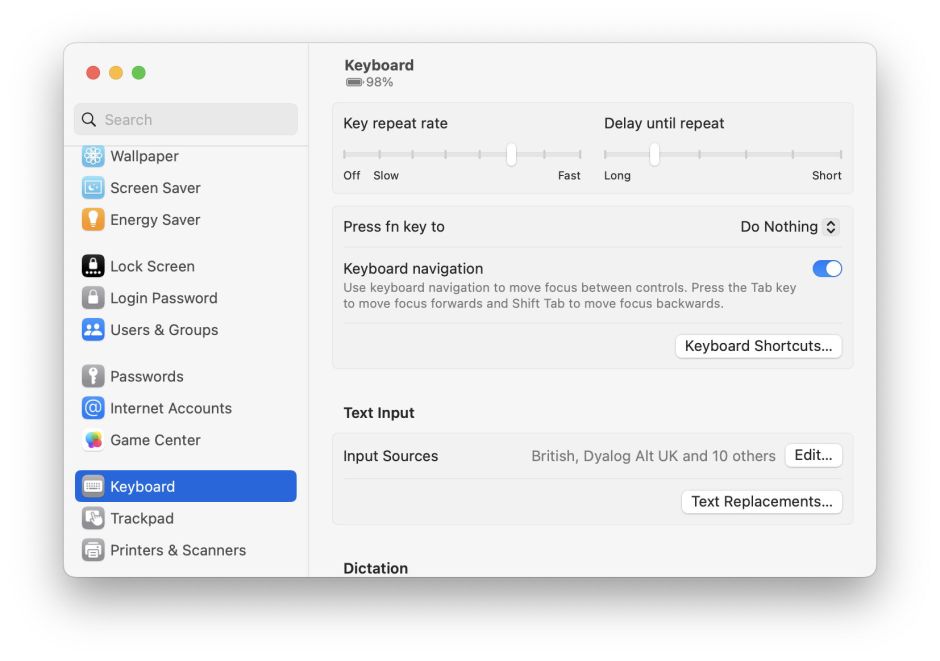Open the Lock Screen icon

tap(93, 266)
